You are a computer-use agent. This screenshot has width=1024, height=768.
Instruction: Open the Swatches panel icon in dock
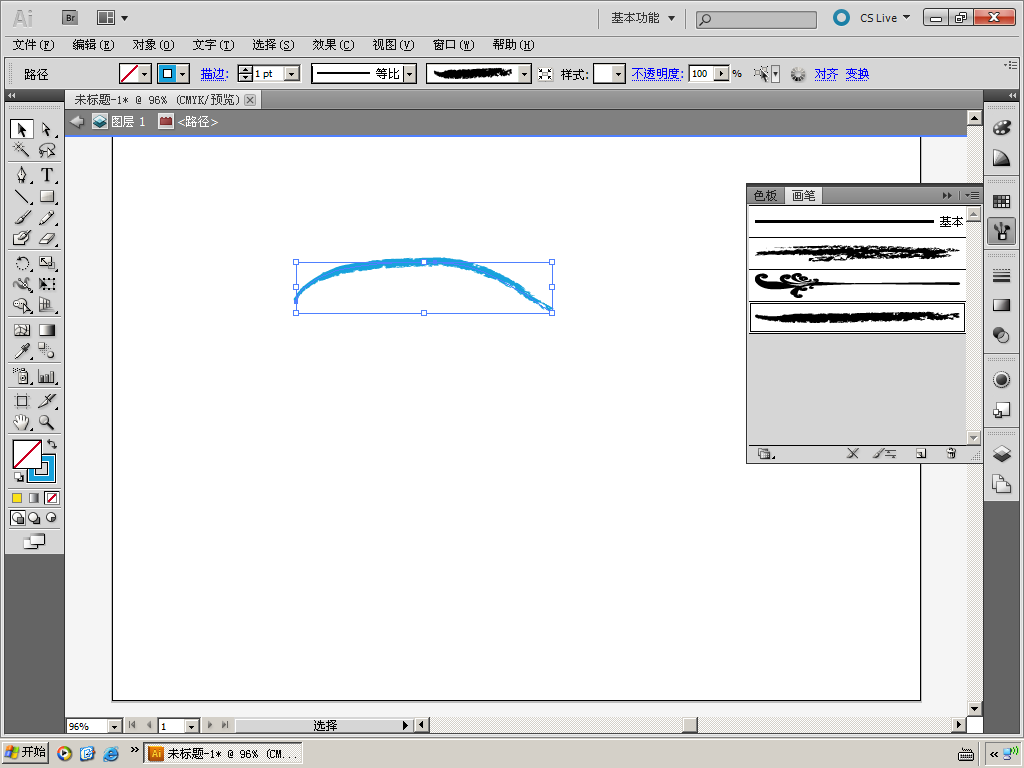(1001, 201)
